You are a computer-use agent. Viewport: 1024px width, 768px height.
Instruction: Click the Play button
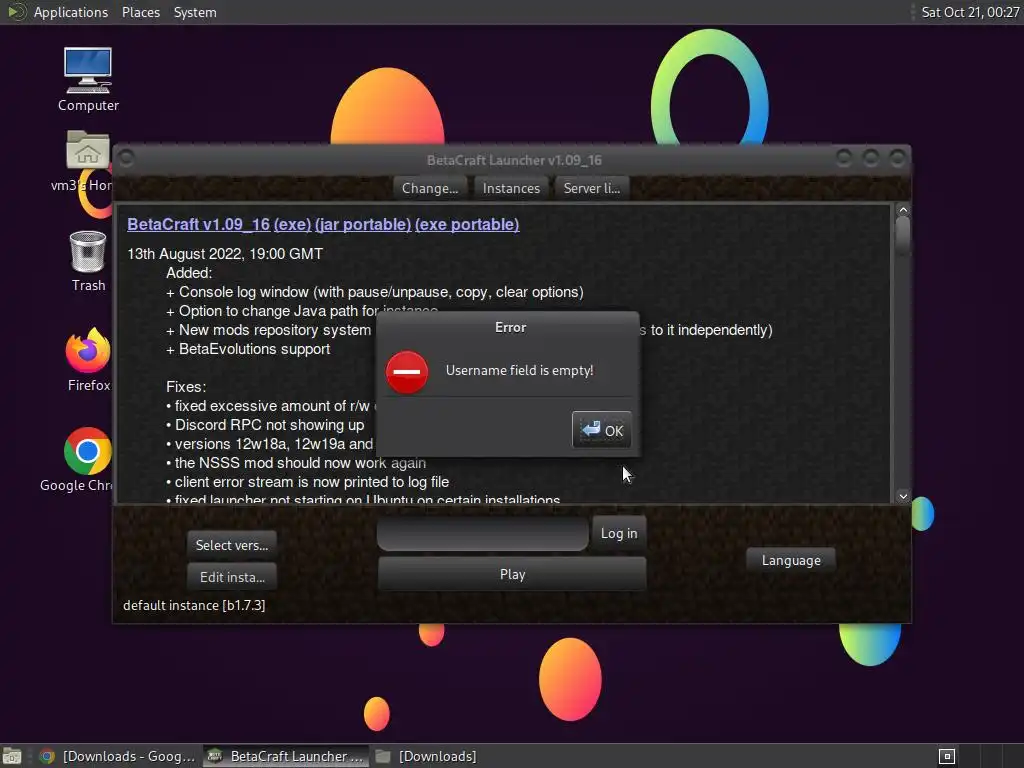click(x=512, y=574)
